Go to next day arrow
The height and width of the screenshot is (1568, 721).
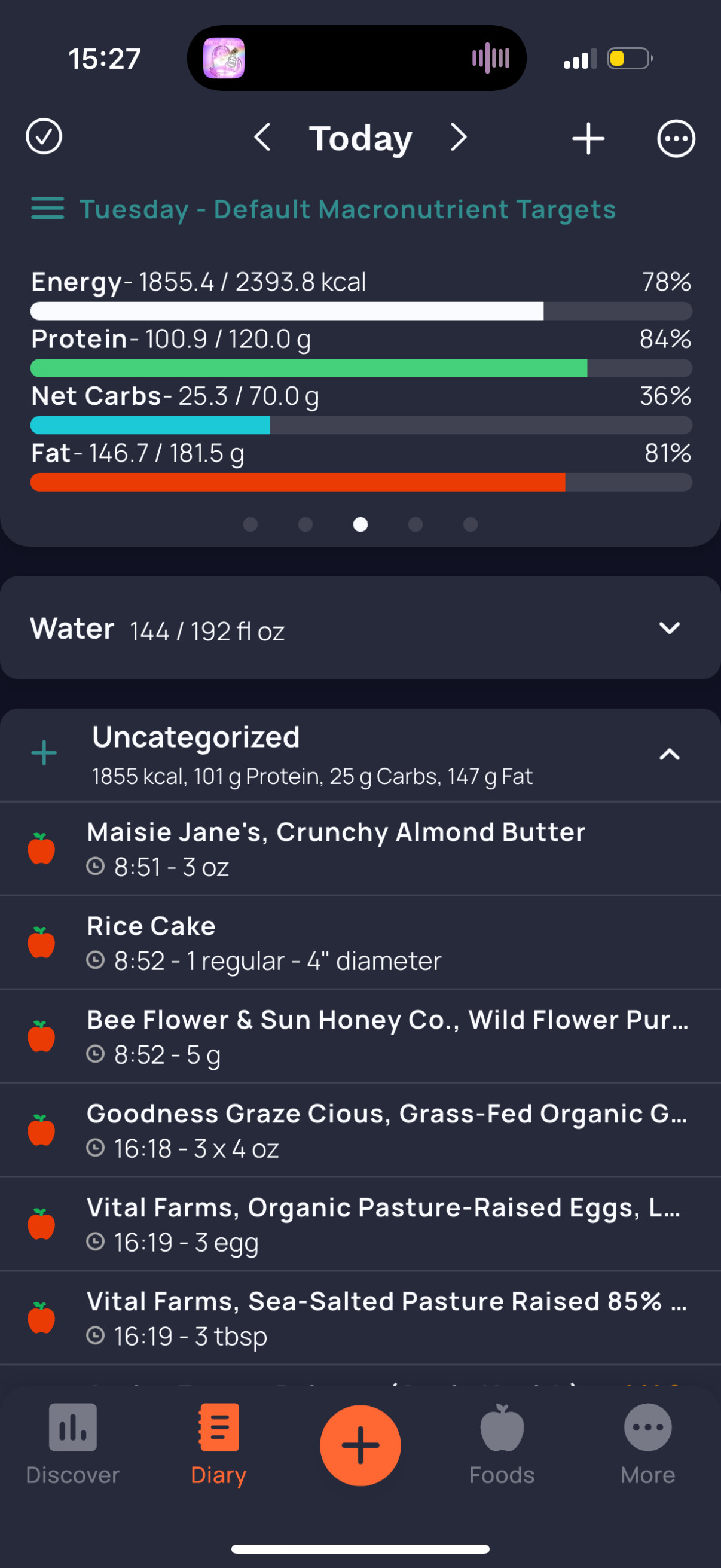[459, 138]
